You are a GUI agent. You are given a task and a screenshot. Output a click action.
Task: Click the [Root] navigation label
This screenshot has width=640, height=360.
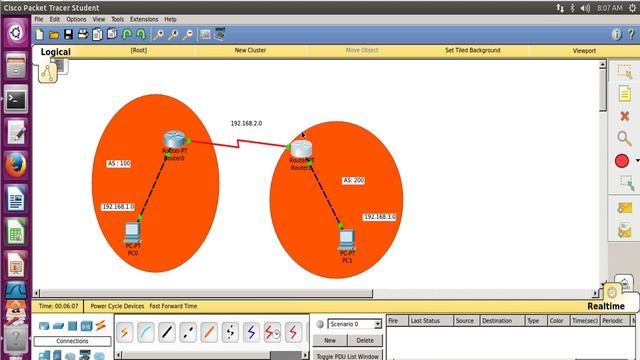pyautogui.click(x=139, y=50)
